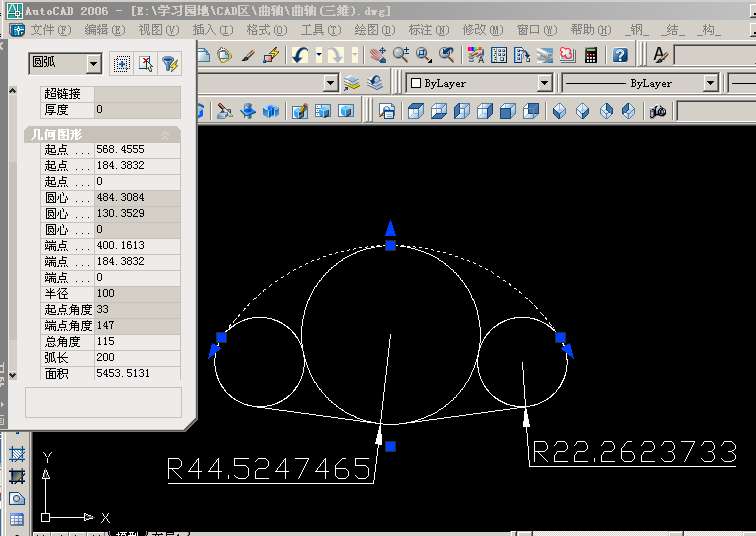
Task: Select the Zoom Realtime magnifier
Action: [x=401, y=55]
